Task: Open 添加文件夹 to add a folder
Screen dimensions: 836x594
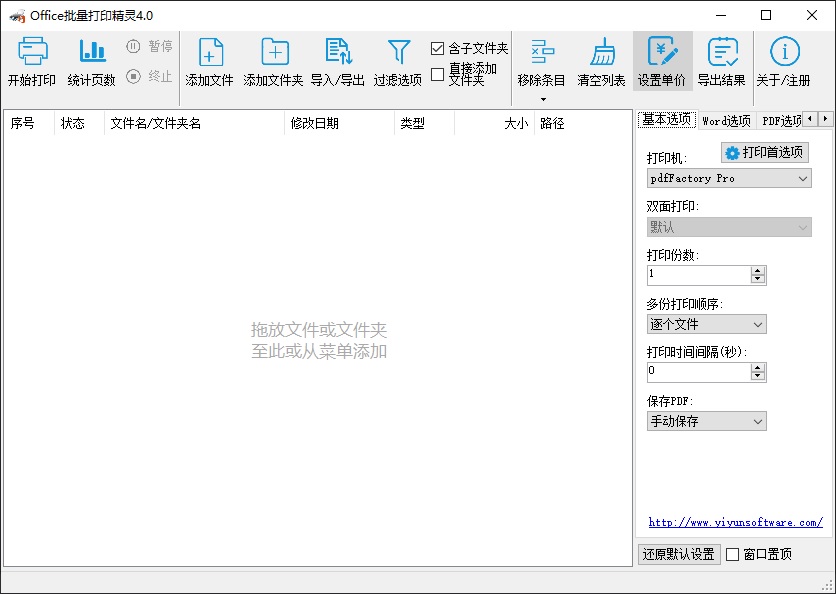Action: click(x=272, y=60)
